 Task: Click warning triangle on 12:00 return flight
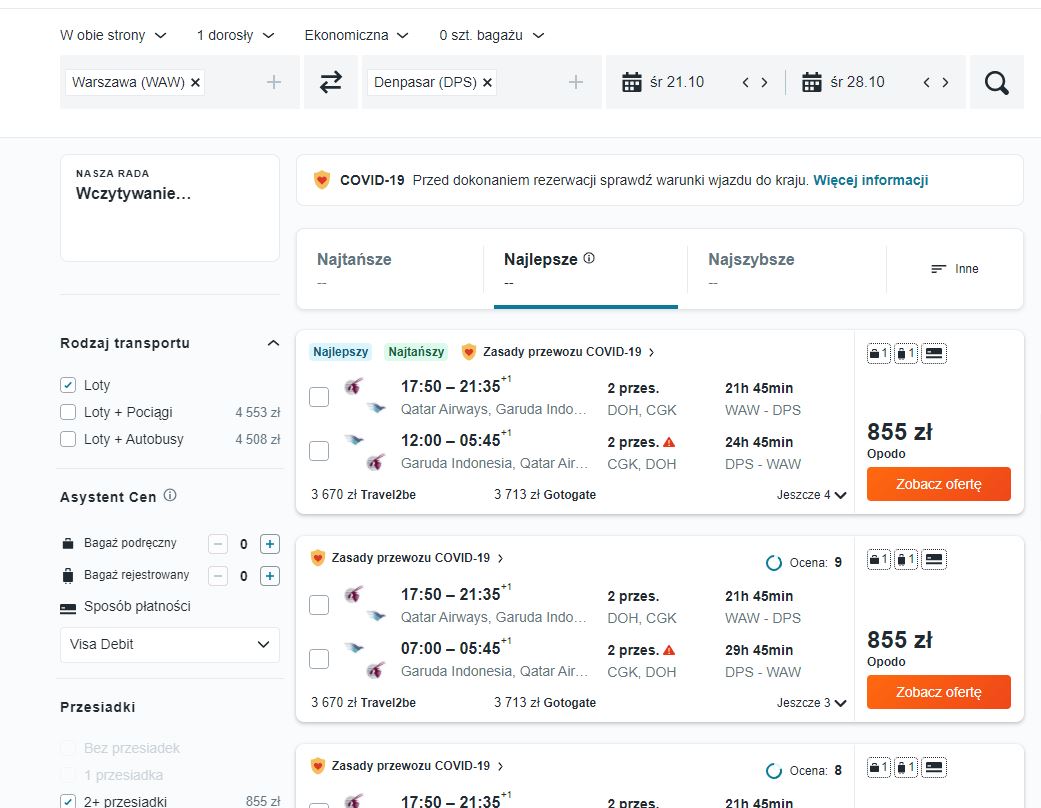(x=669, y=442)
